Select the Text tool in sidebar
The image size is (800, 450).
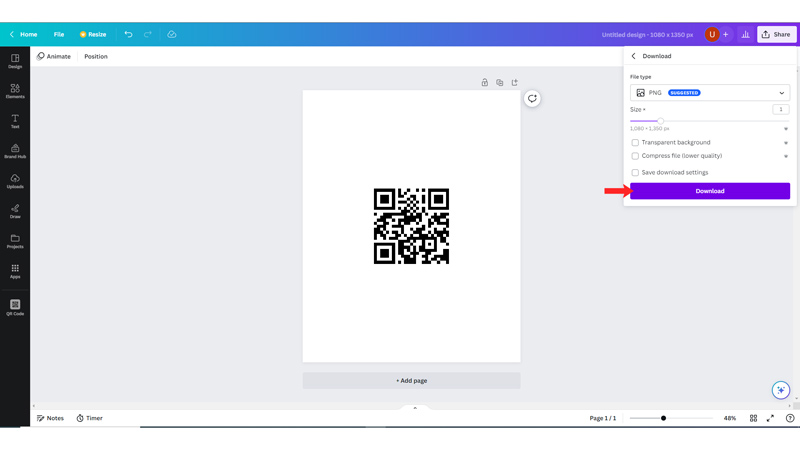[15, 121]
